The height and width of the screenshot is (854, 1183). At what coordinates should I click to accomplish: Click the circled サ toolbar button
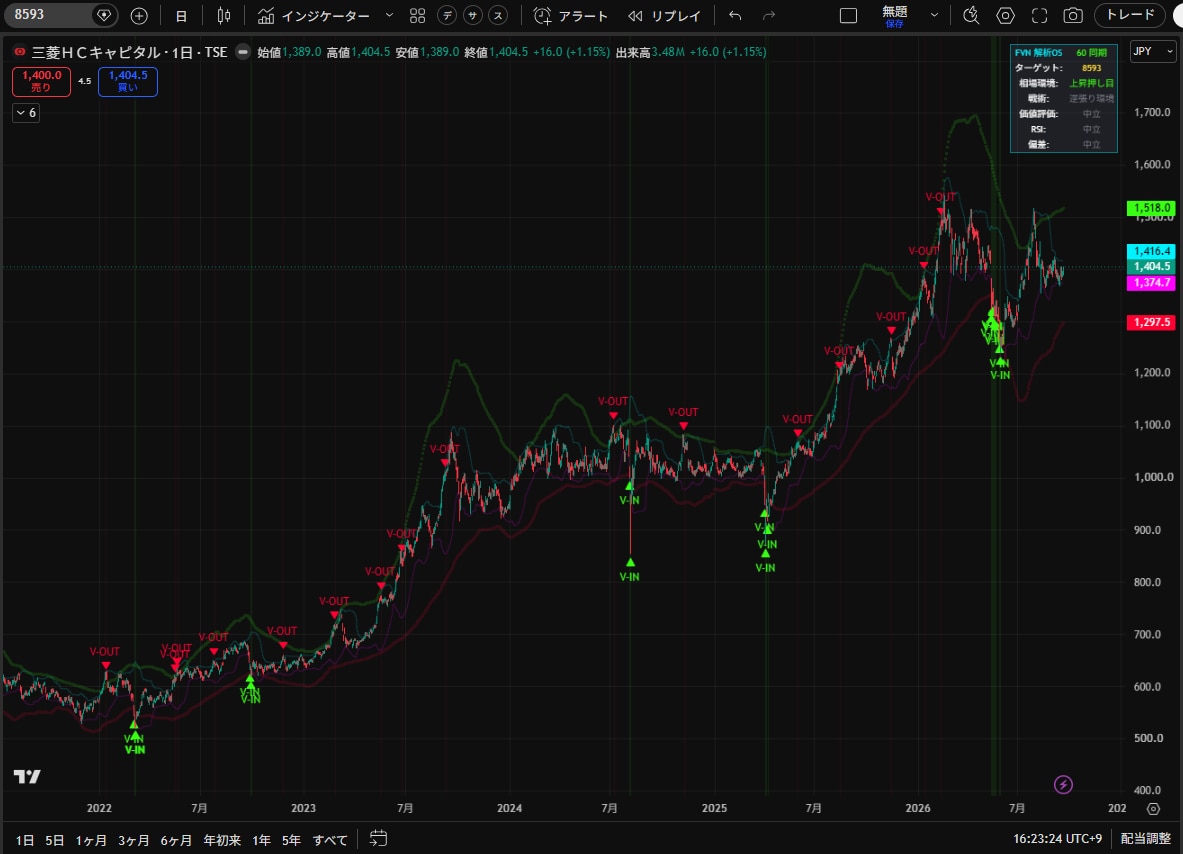(472, 16)
